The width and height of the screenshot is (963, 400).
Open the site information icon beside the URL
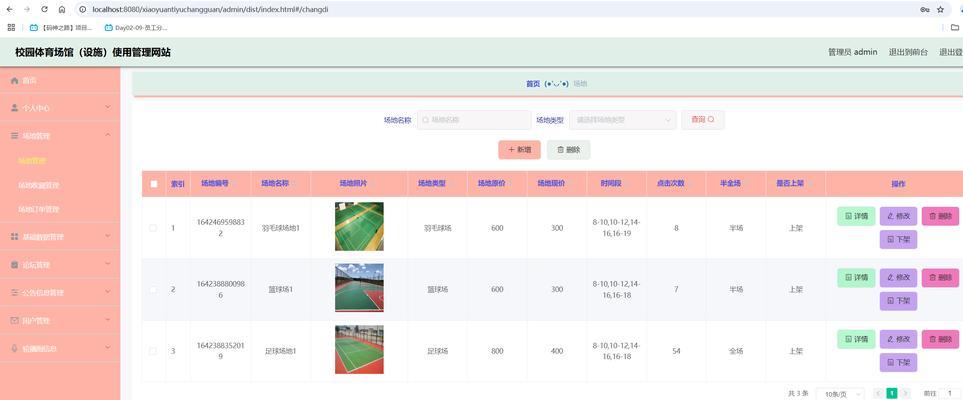tap(83, 10)
